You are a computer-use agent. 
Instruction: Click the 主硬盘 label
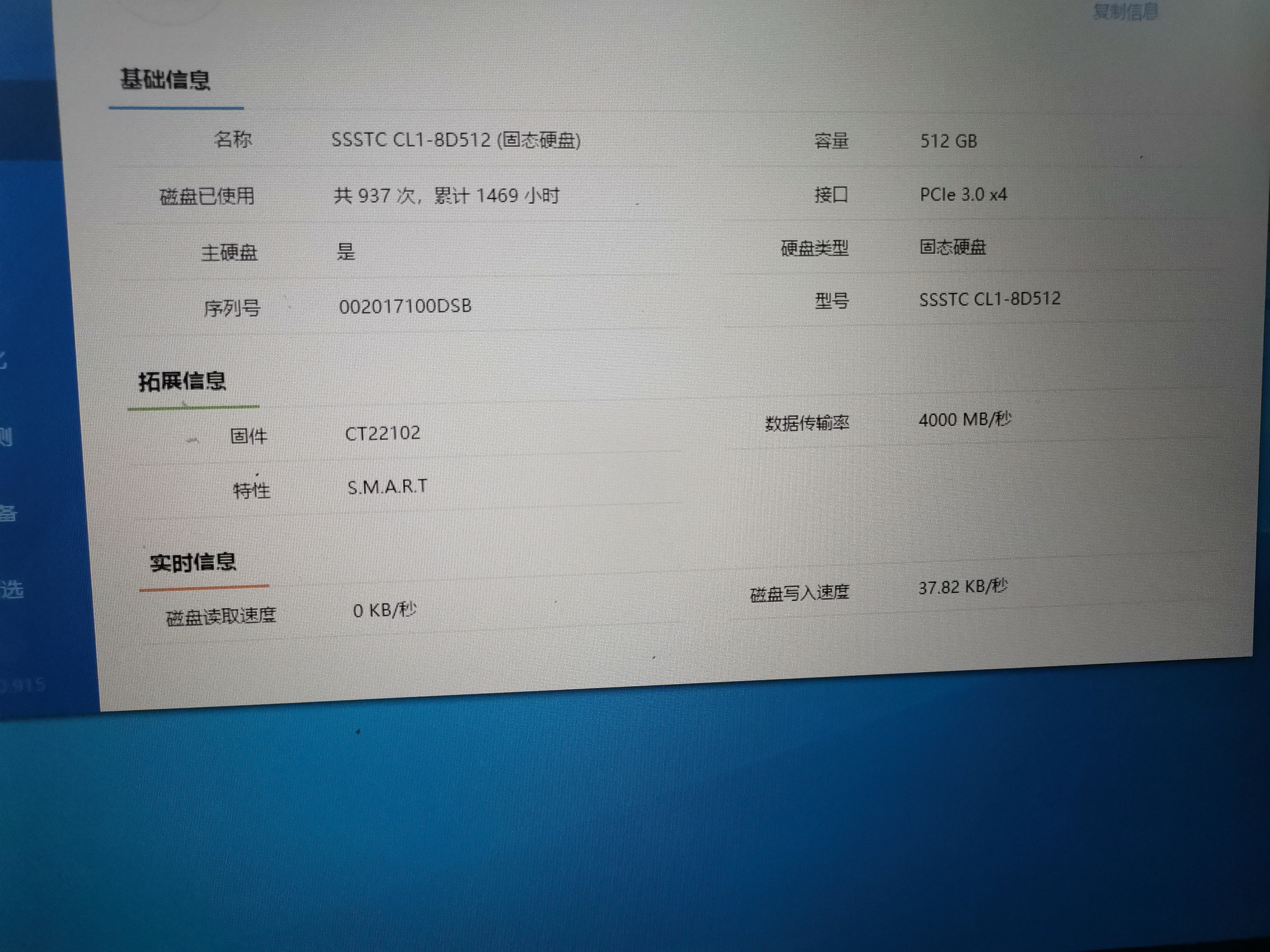[x=229, y=253]
